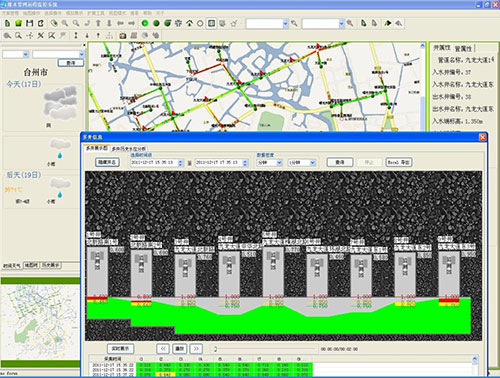Click the data table scrollbar up arrow
This screenshot has width=500, height=378.
[x=475, y=359]
